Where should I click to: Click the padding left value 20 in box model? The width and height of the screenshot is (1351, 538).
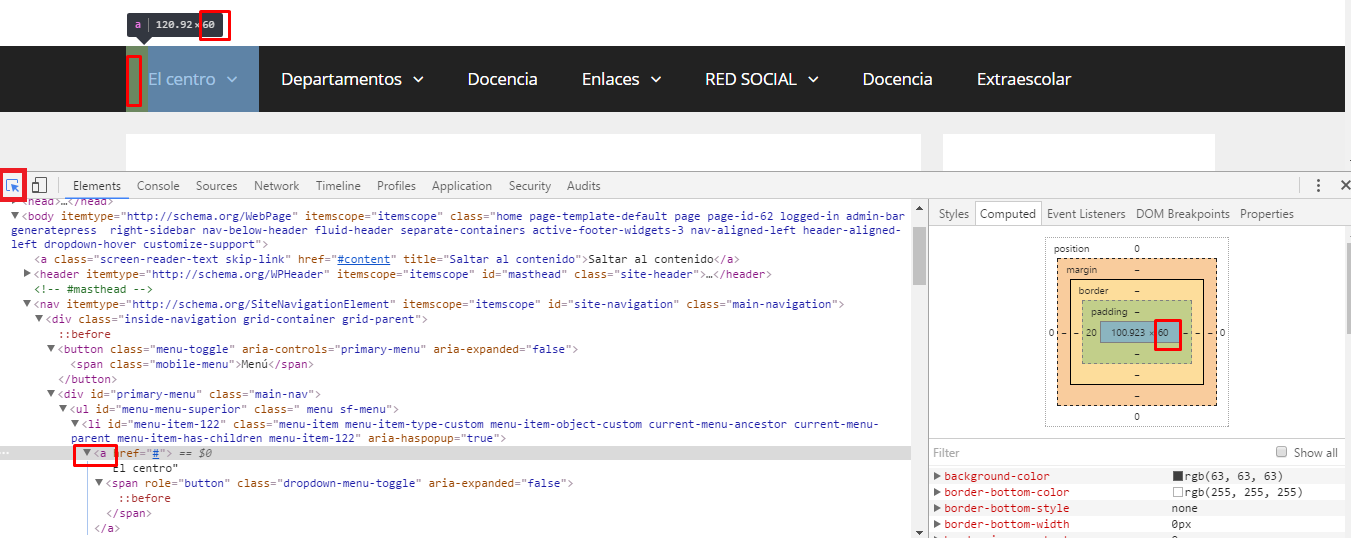[x=1091, y=332]
